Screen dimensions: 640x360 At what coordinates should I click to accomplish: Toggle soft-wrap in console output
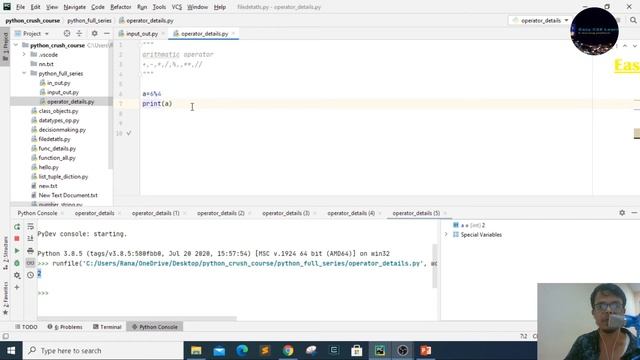tap(30, 227)
